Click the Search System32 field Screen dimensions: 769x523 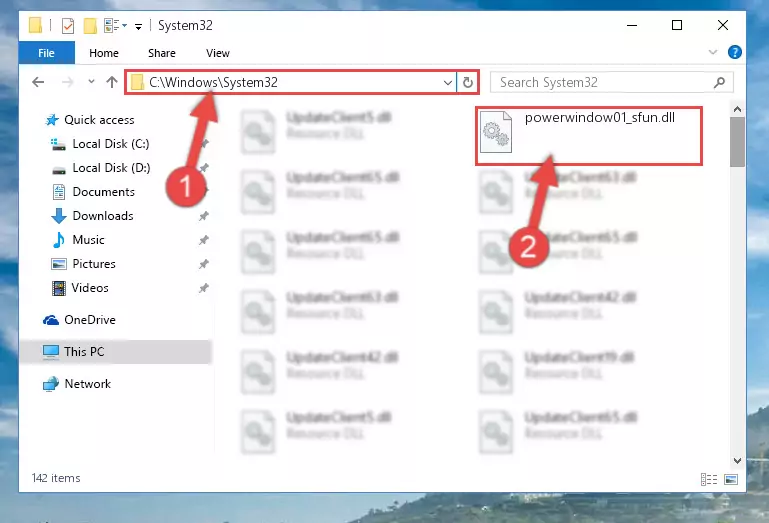[x=612, y=82]
